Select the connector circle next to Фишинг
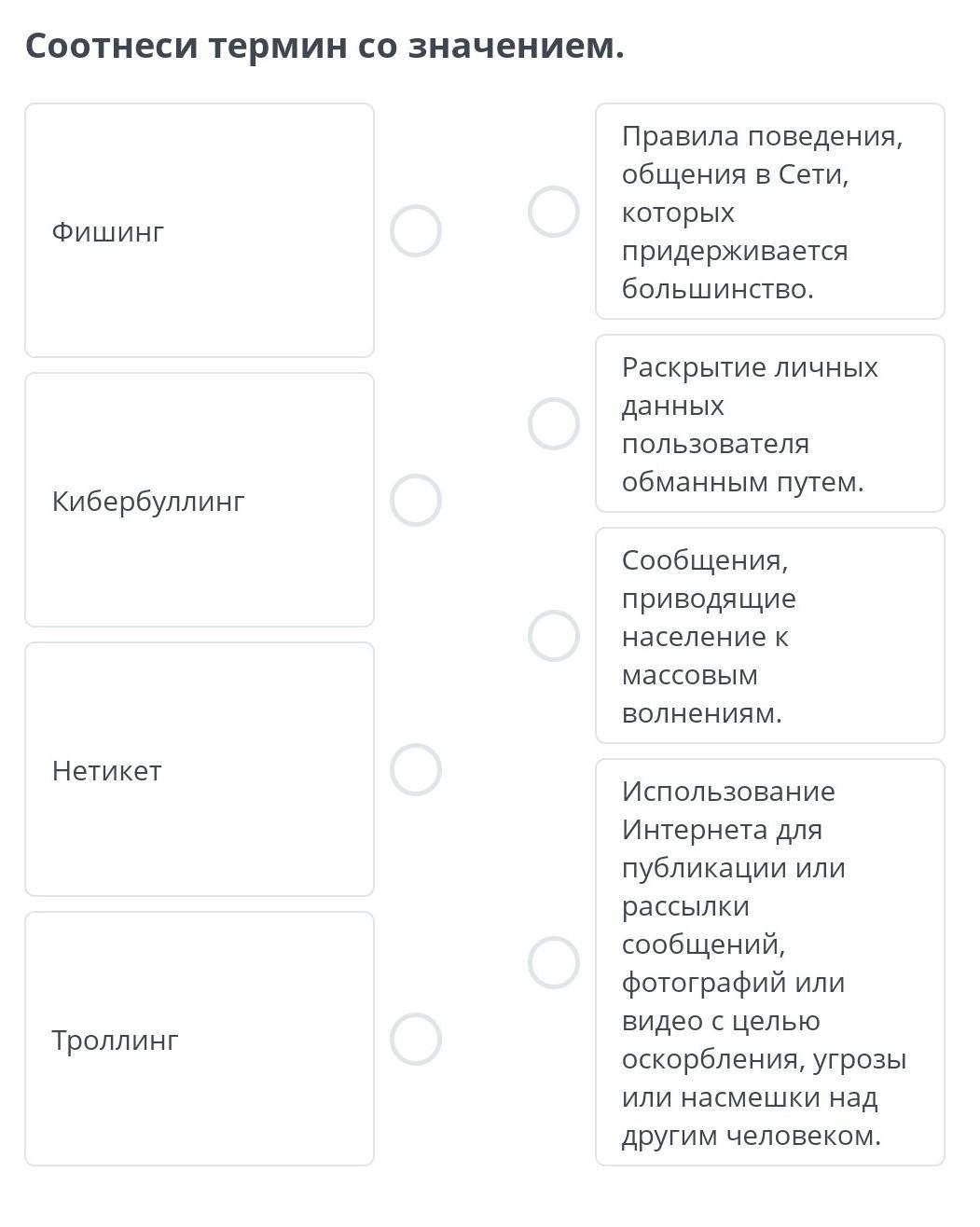This screenshot has height=1227, width=980. pyautogui.click(x=415, y=230)
